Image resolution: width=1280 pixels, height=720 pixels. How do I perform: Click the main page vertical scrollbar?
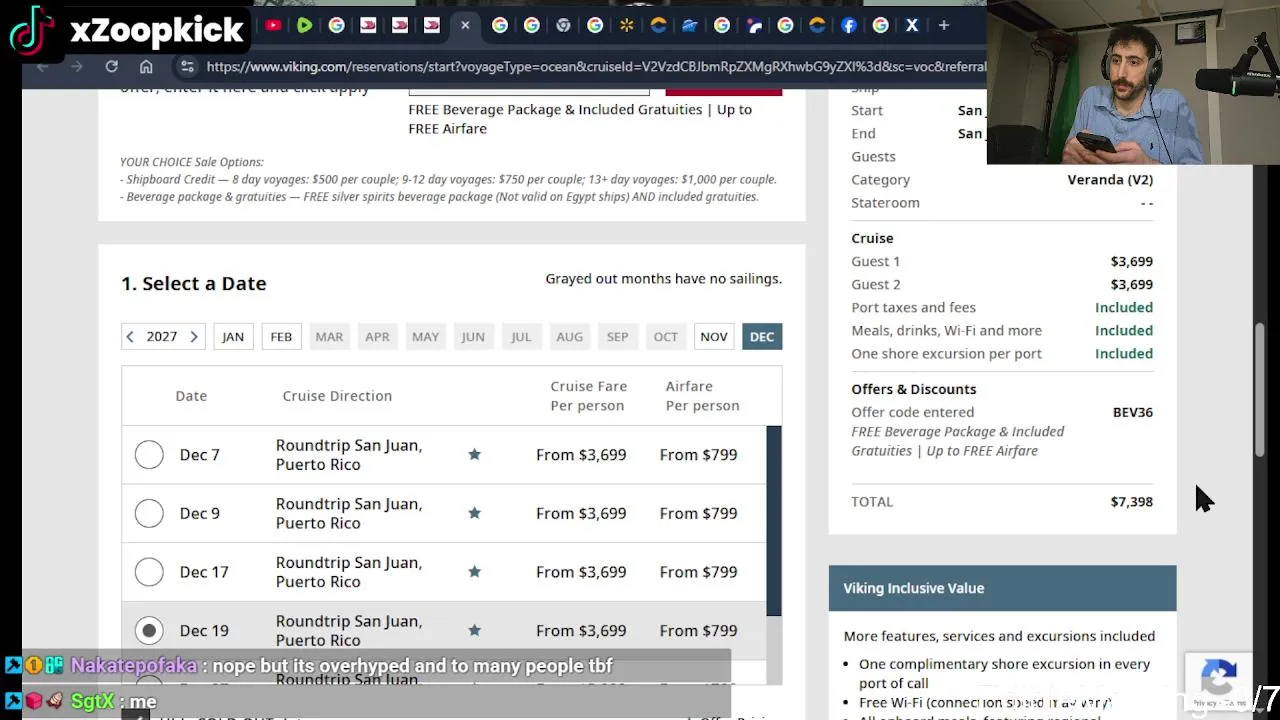coord(1261,390)
